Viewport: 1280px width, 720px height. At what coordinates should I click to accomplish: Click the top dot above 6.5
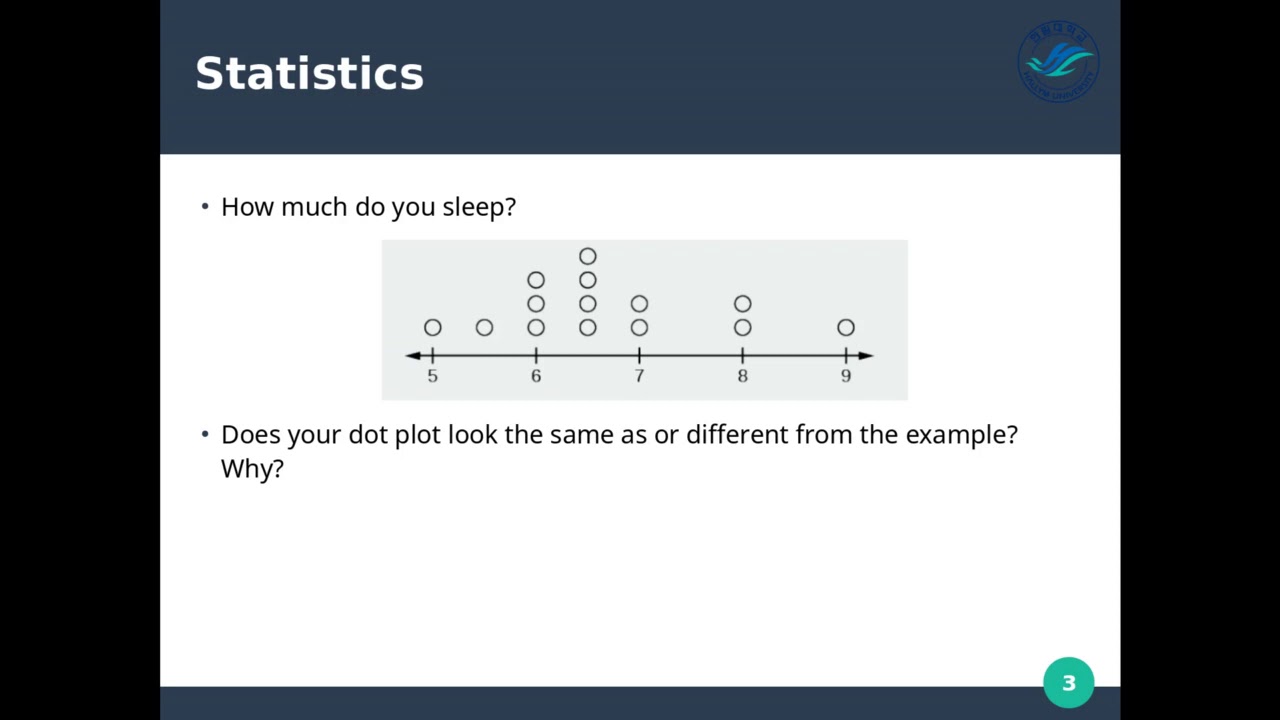(x=588, y=257)
